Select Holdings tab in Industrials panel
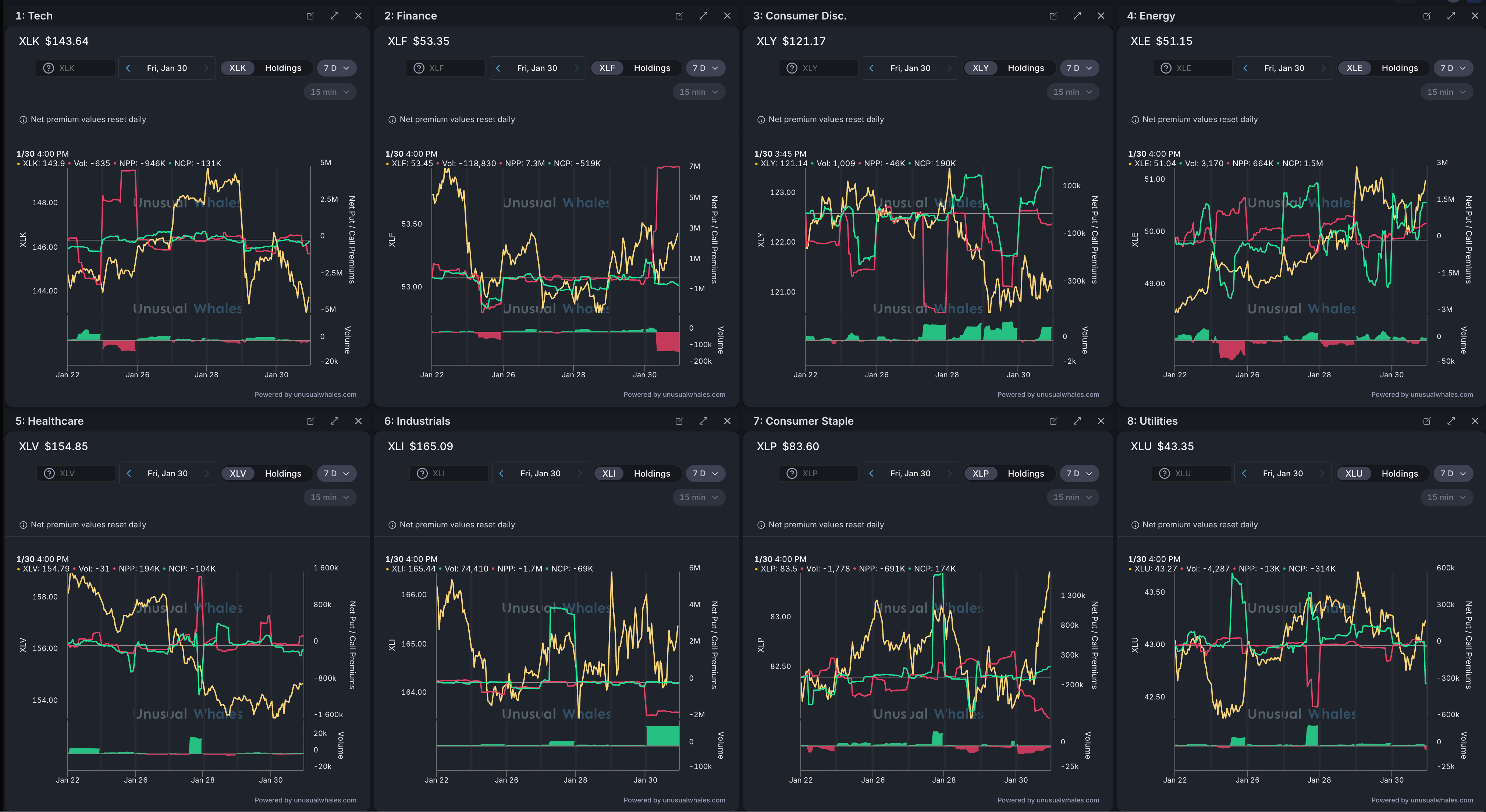Viewport: 1486px width, 812px height. [652, 473]
